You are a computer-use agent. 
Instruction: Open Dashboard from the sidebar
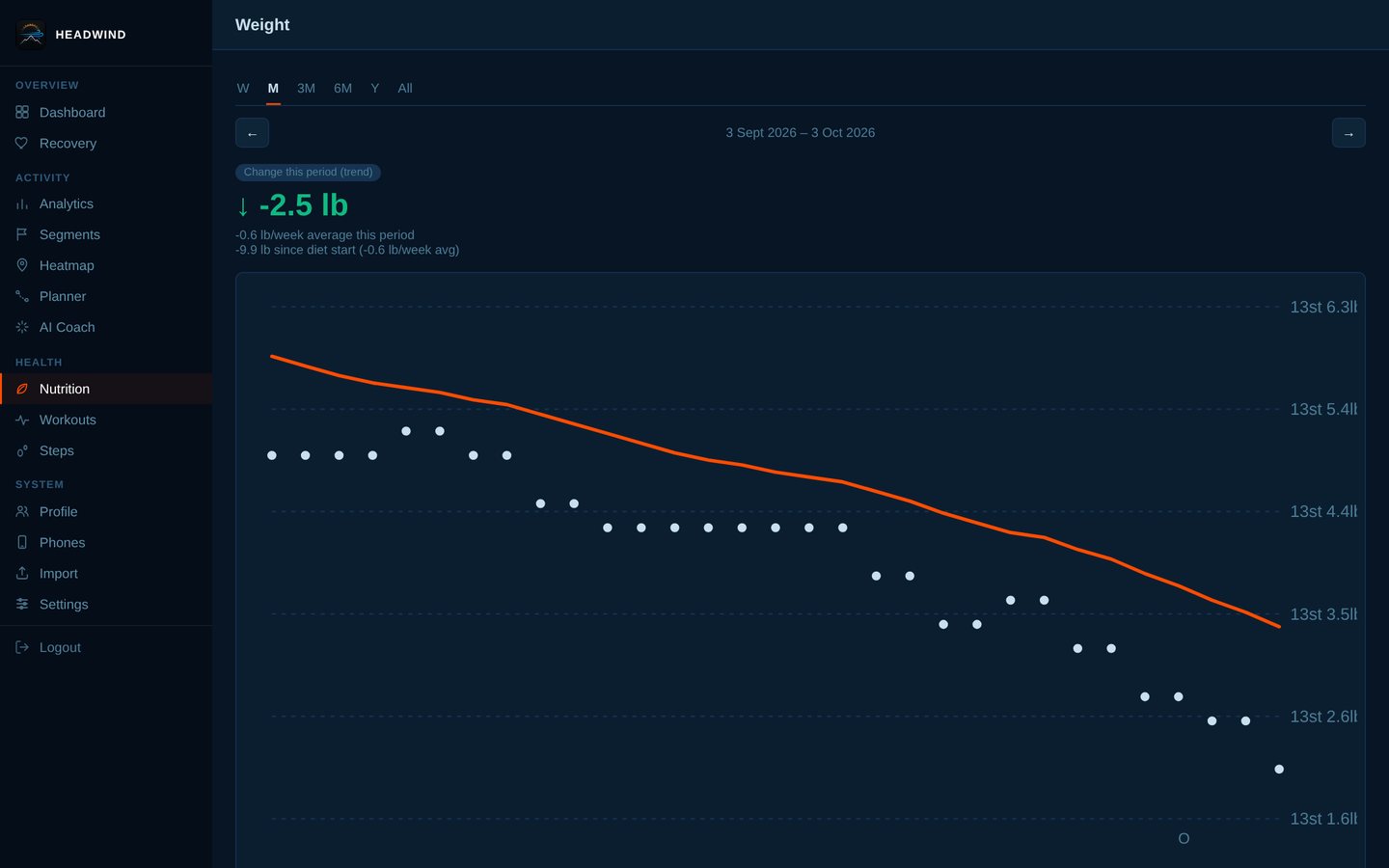tap(106, 113)
